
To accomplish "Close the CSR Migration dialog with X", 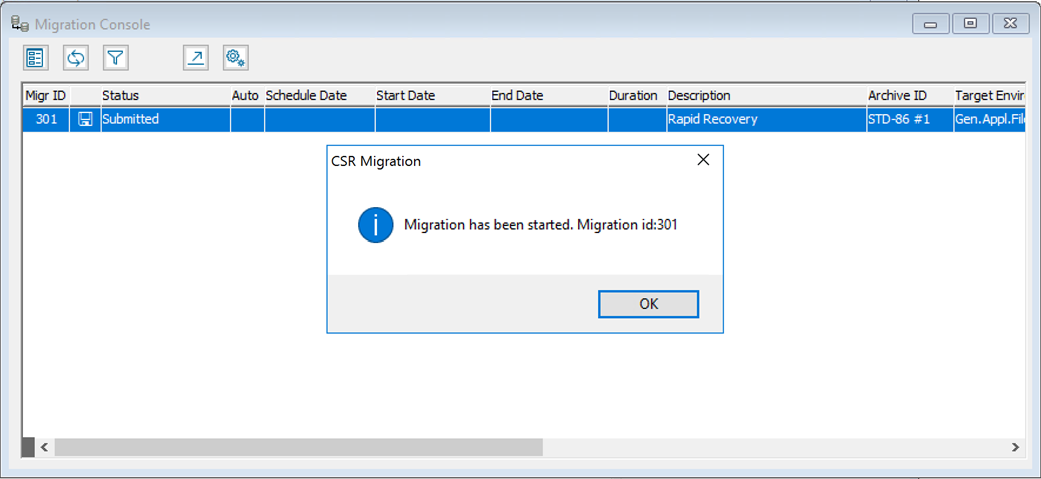I will [x=703, y=160].
